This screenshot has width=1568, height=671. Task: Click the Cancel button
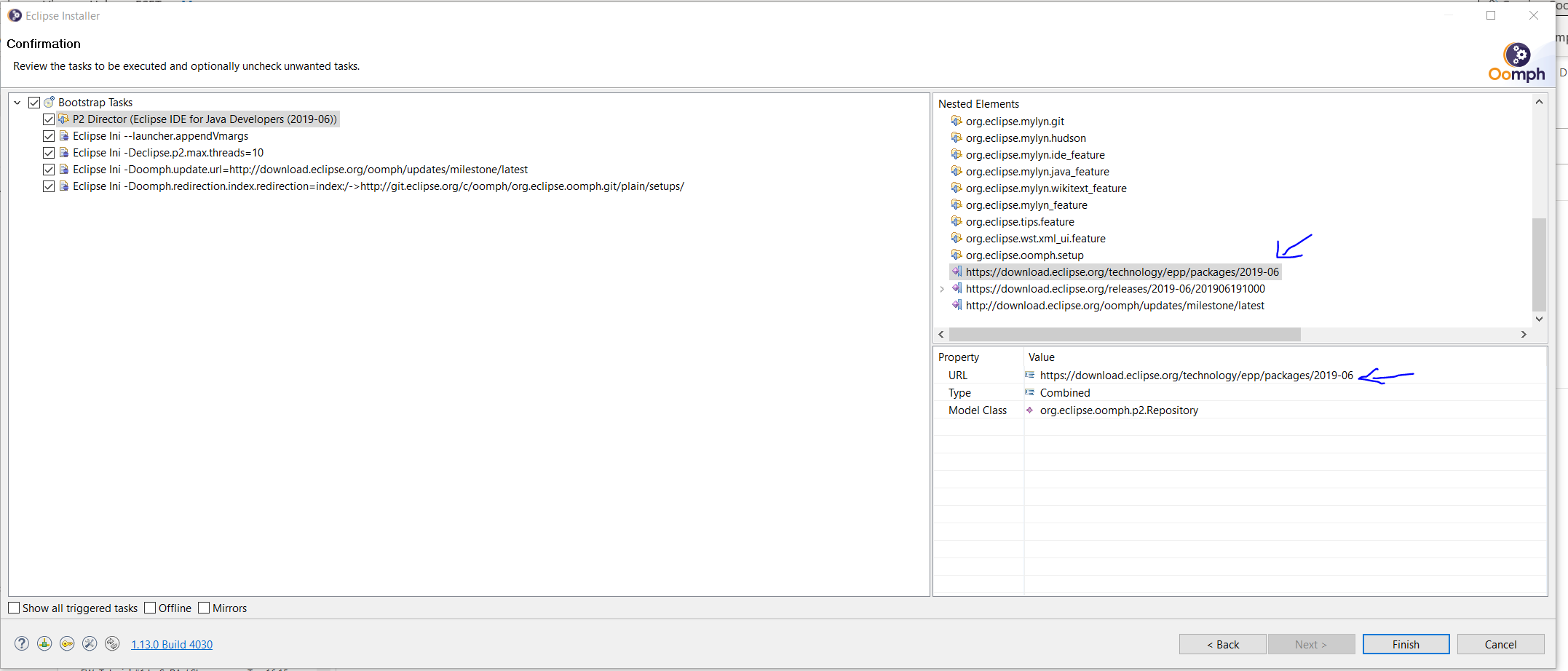pos(1500,644)
